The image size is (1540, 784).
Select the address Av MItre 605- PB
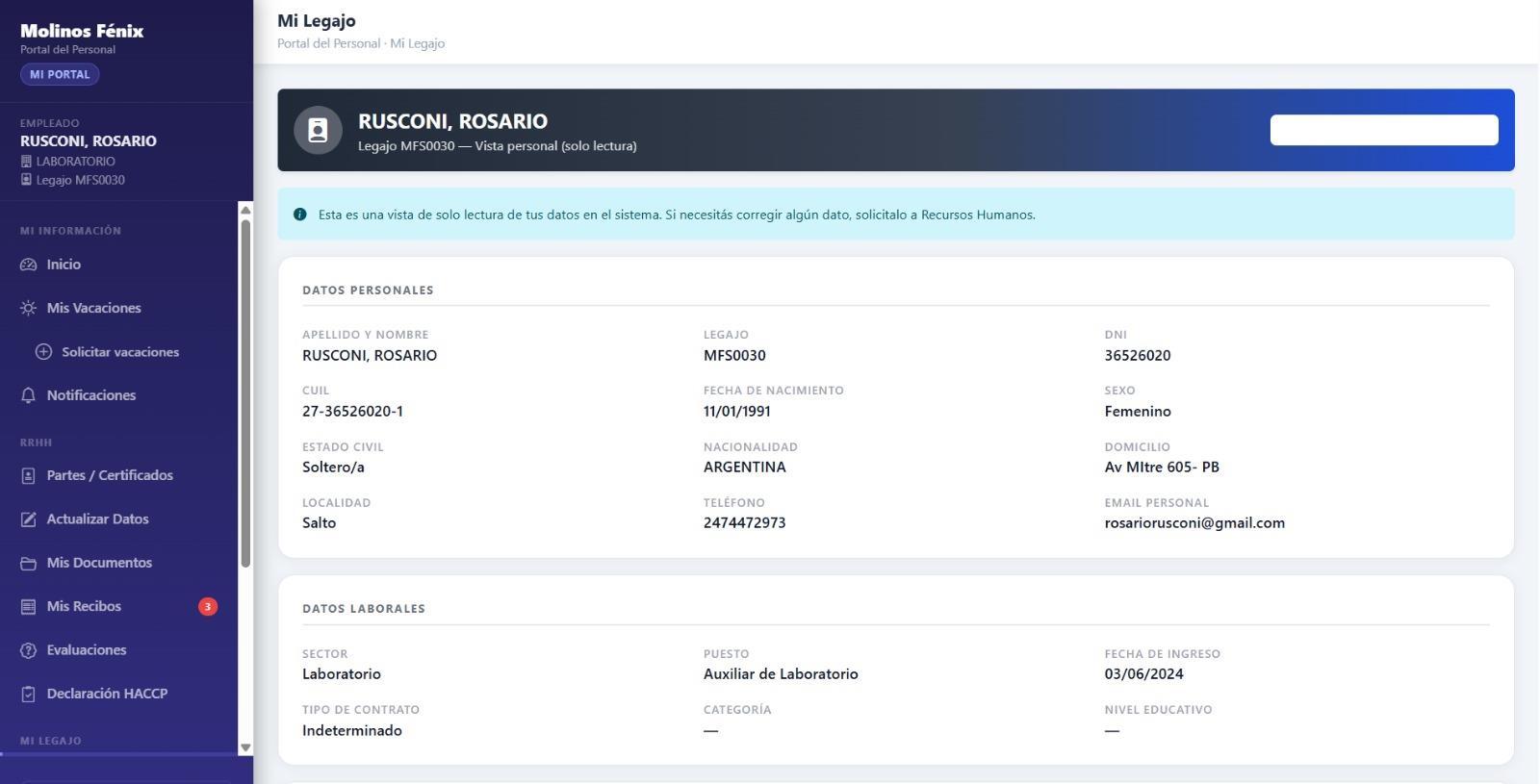tap(1162, 468)
